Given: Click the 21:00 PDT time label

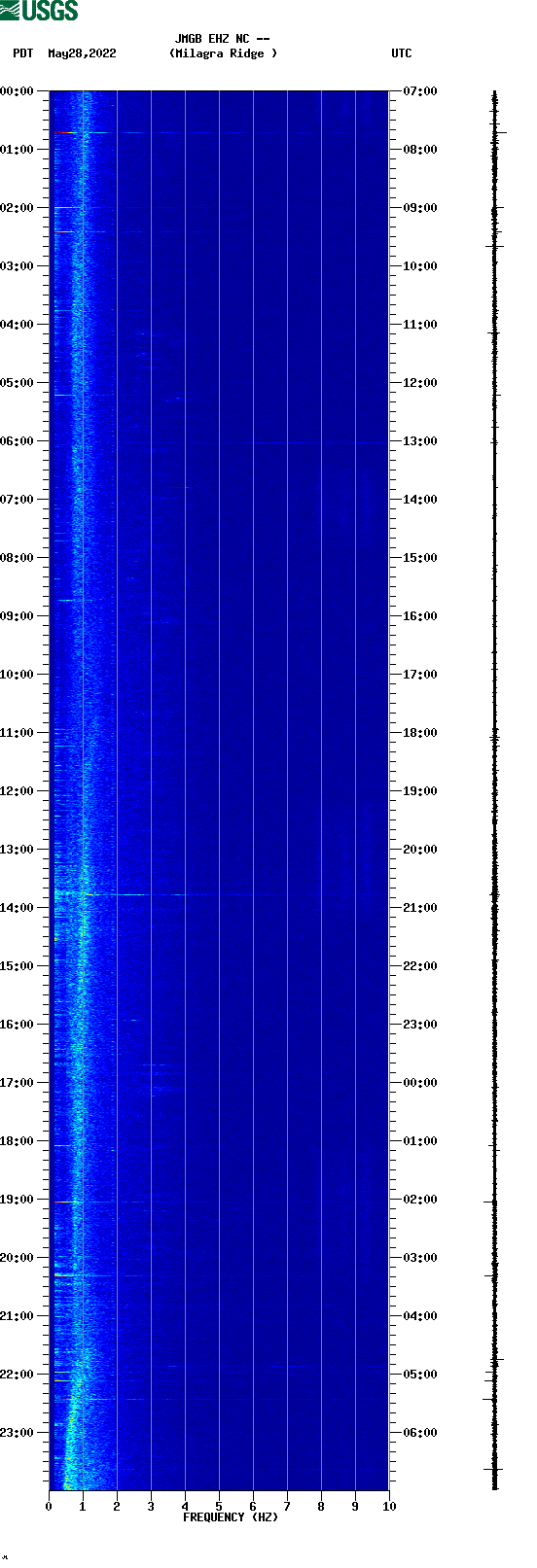Looking at the screenshot, I should tap(18, 1316).
